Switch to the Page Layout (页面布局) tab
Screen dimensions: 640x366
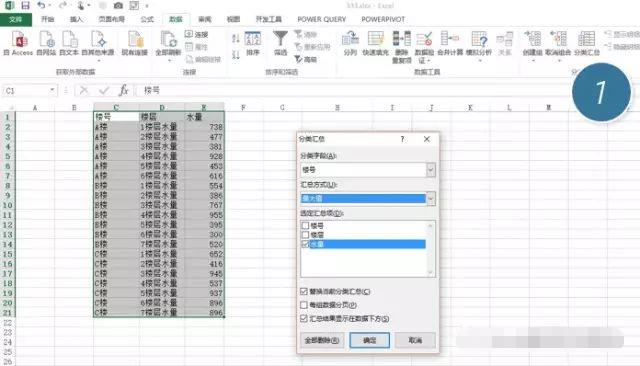(x=111, y=19)
